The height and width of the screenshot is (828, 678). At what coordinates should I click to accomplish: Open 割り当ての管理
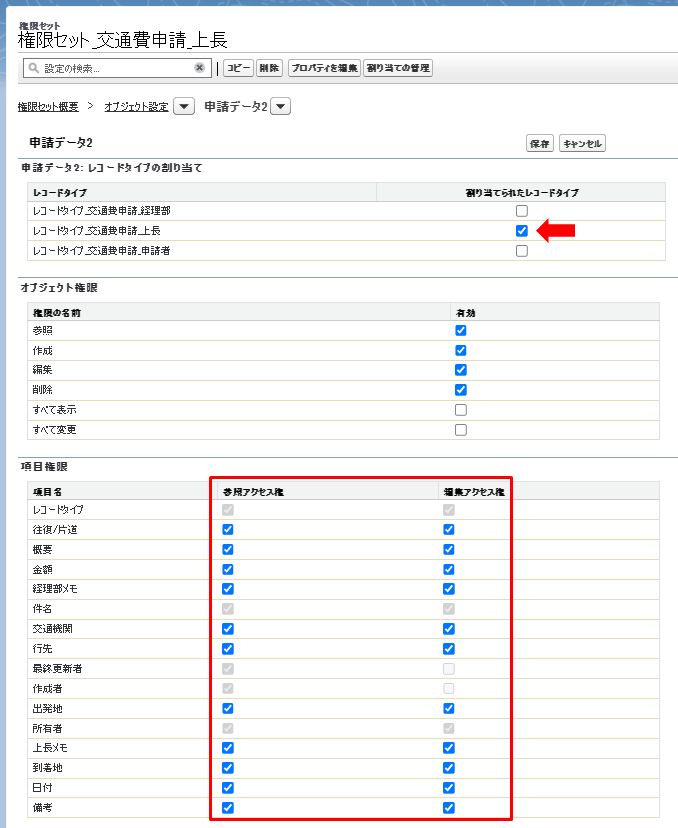pos(398,68)
